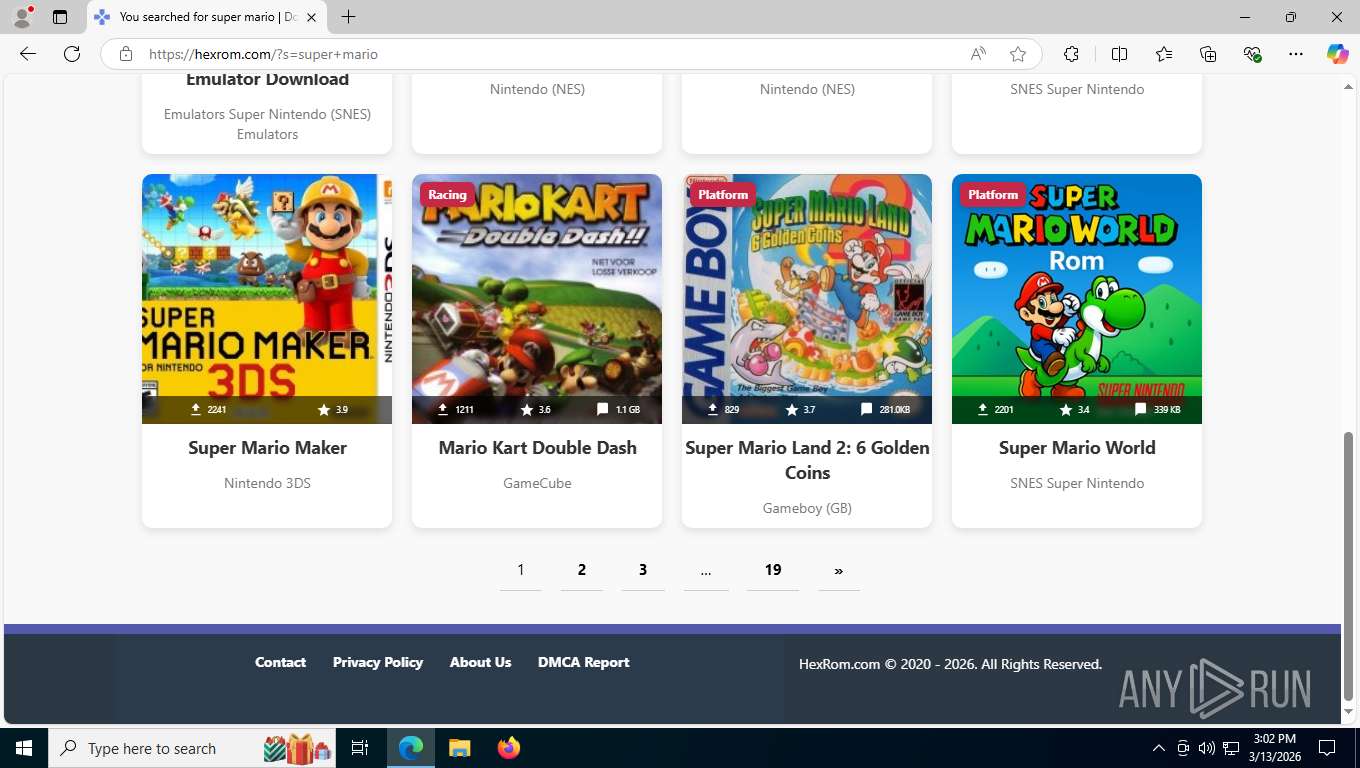Open the network tray icon
1360x768 pixels.
point(1231,748)
